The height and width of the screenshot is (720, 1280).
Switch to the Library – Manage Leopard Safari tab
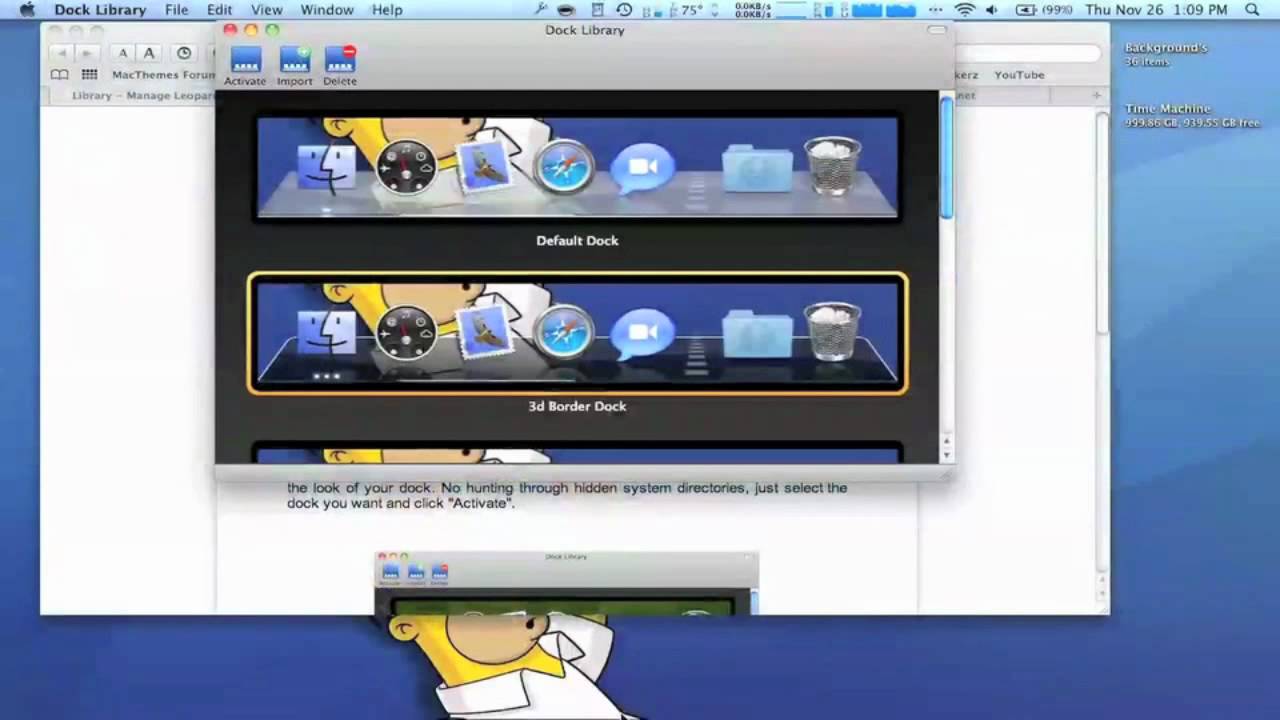coord(131,96)
